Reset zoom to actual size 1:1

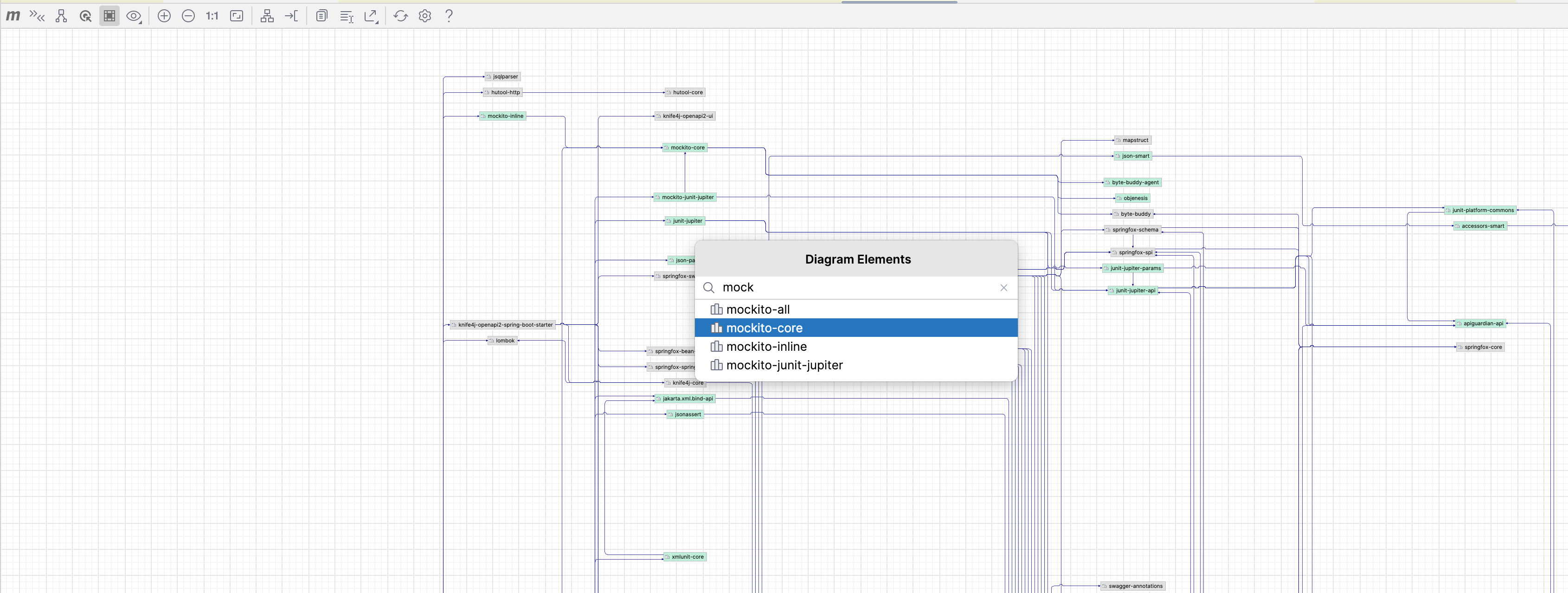pyautogui.click(x=212, y=16)
